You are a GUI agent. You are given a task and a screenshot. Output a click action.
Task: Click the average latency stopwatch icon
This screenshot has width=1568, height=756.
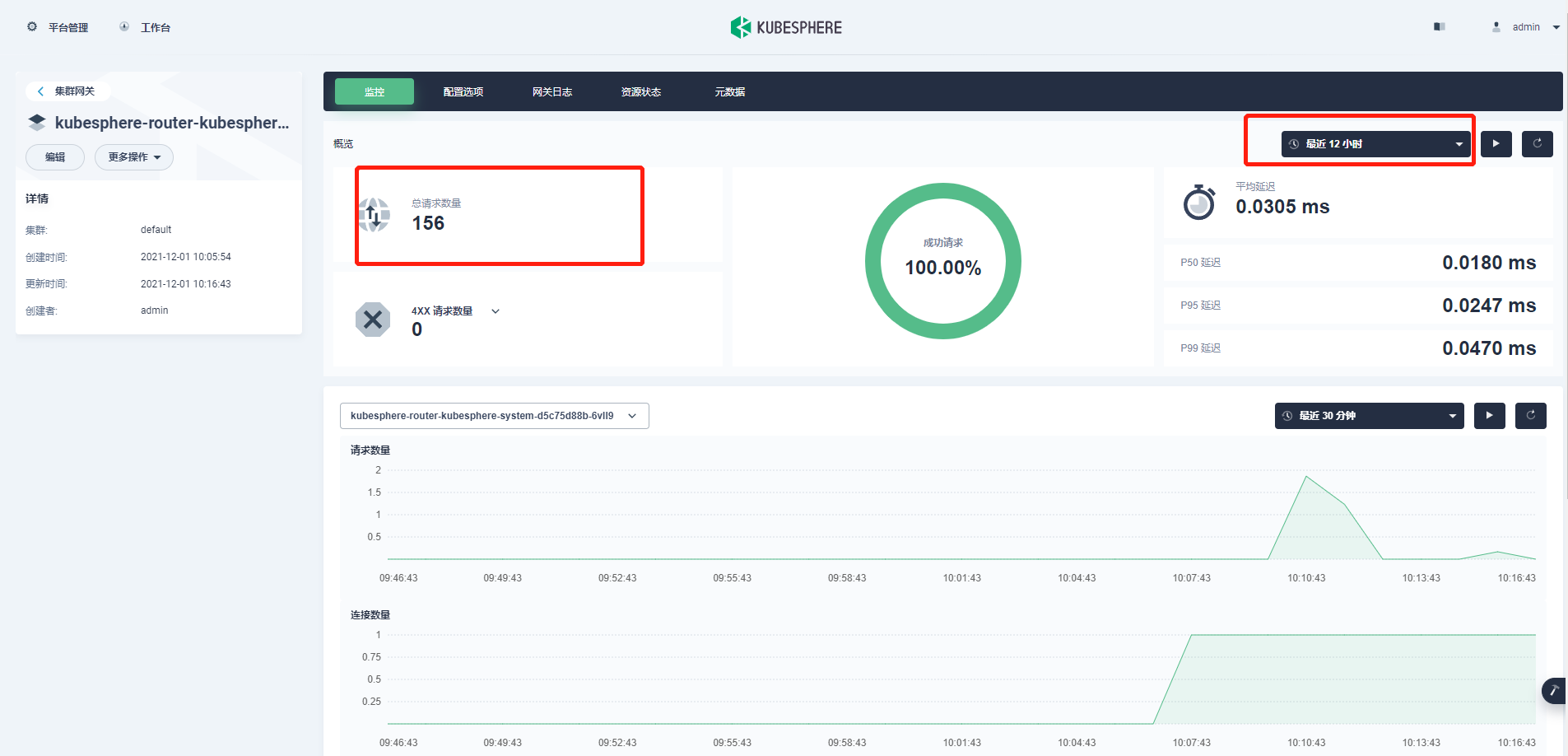click(x=1199, y=202)
